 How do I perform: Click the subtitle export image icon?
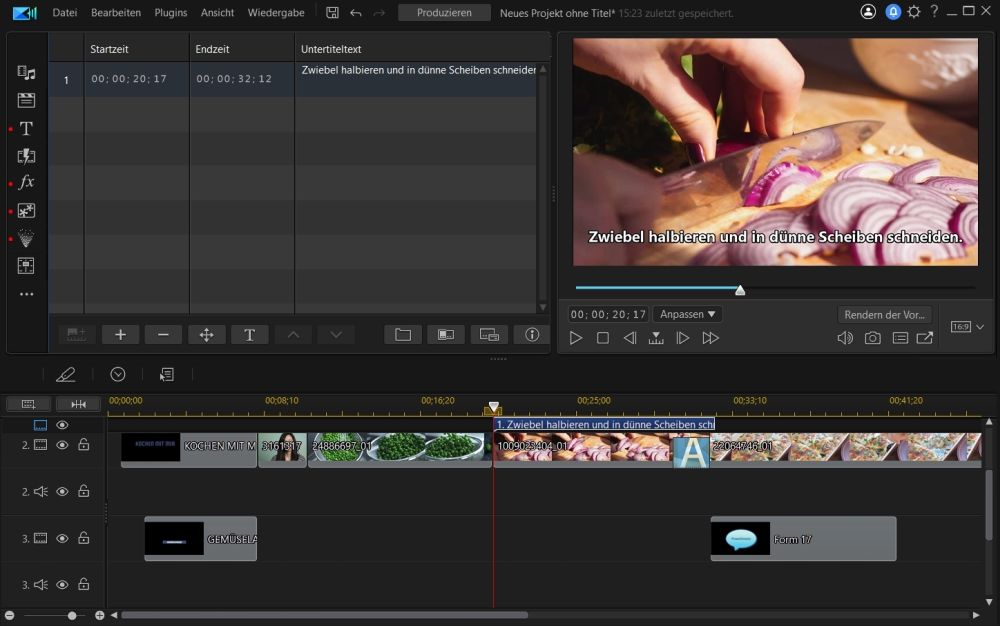[x=446, y=335]
